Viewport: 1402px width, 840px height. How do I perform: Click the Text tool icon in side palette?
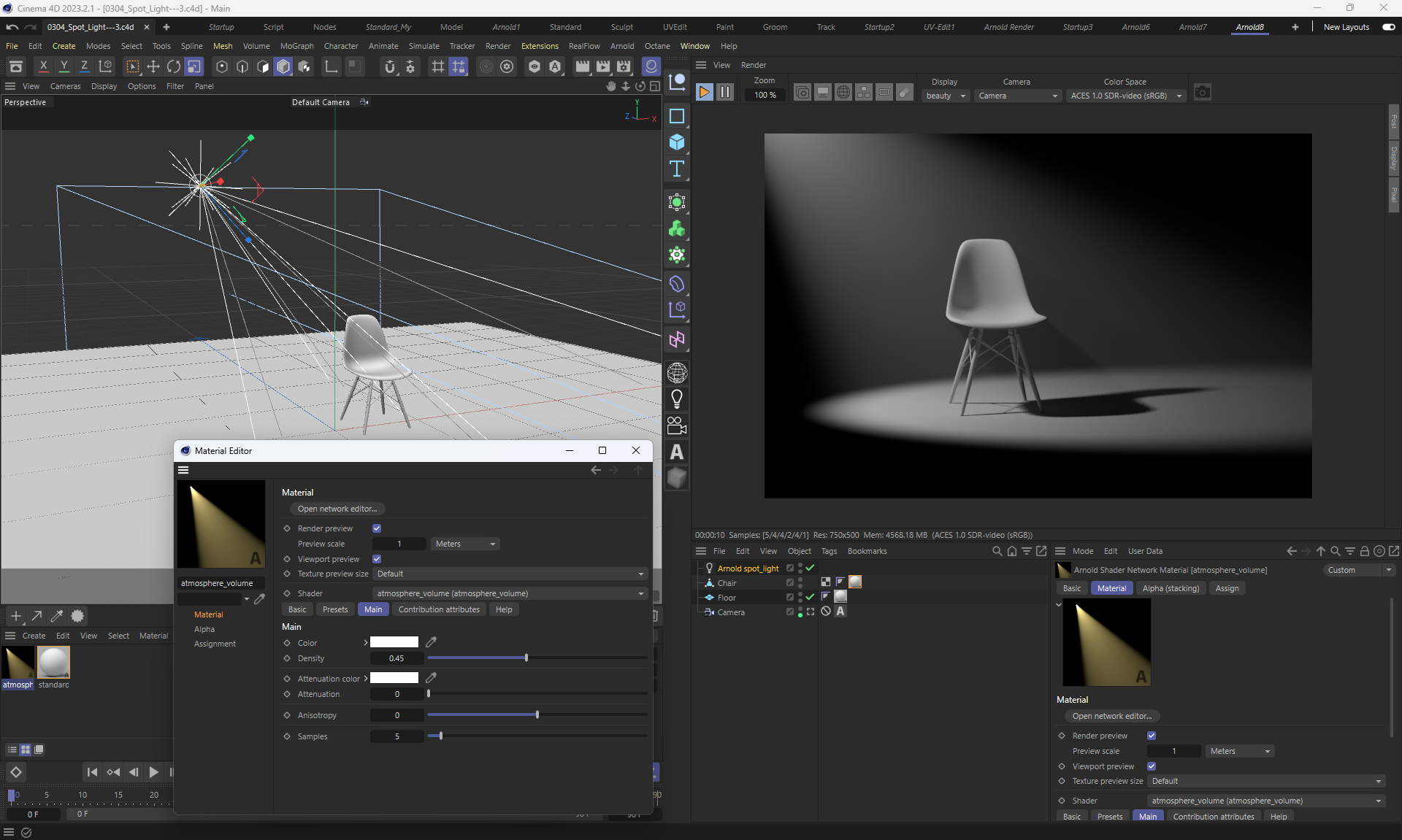coord(676,169)
